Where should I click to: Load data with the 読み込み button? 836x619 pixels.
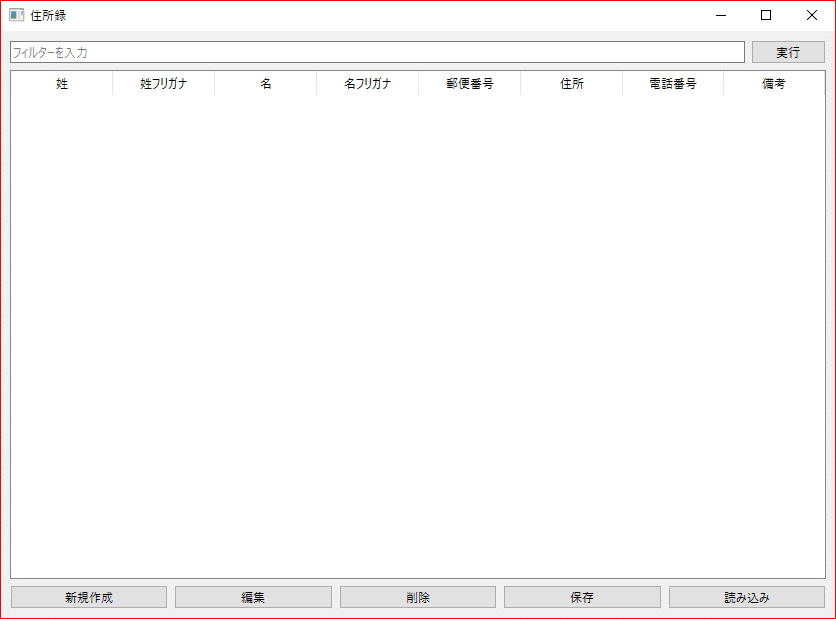(746, 597)
